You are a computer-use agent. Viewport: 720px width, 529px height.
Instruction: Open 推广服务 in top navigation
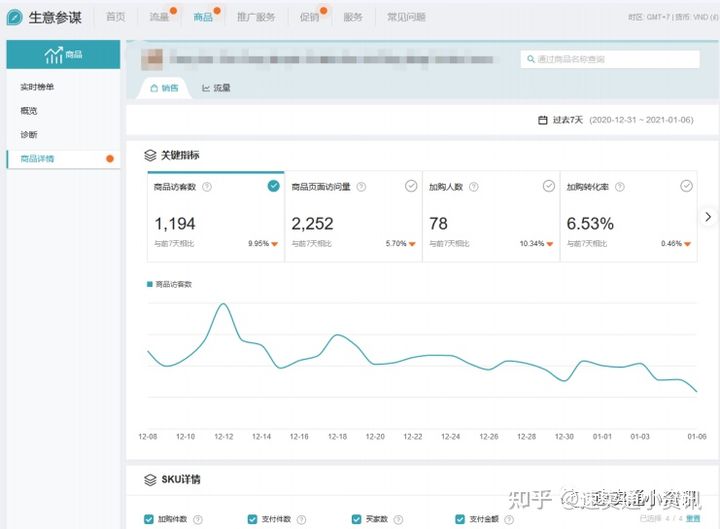pyautogui.click(x=256, y=17)
